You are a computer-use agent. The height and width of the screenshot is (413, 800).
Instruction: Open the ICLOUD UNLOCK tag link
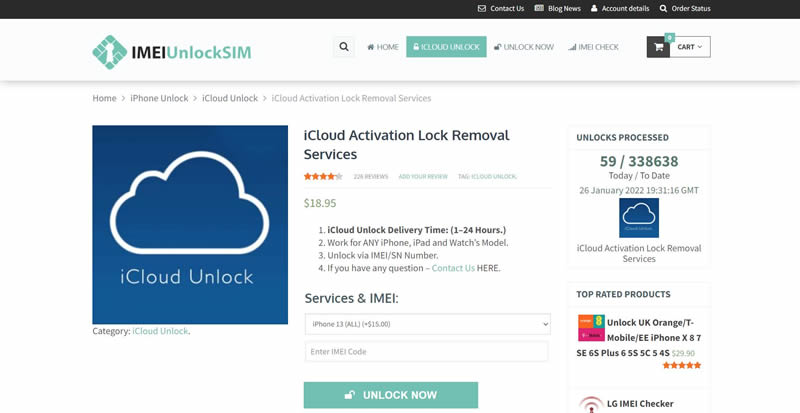click(494, 177)
